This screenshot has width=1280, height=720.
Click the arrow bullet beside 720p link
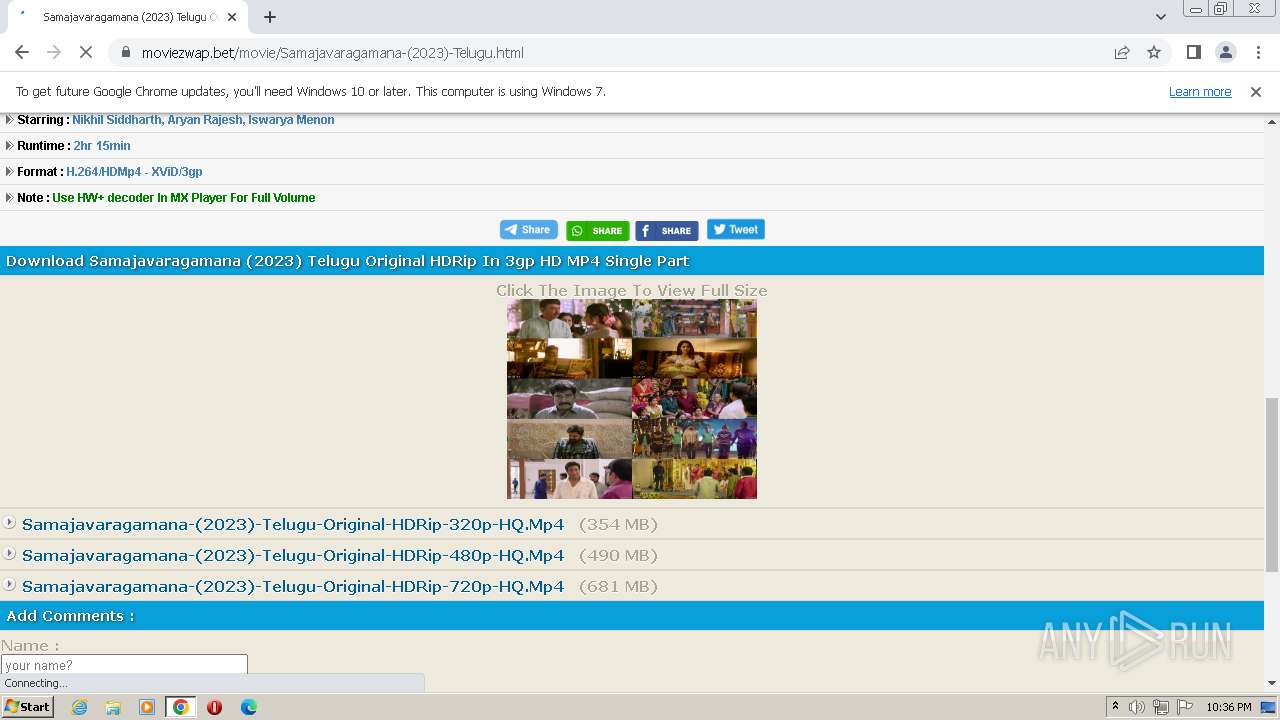tap(10, 584)
